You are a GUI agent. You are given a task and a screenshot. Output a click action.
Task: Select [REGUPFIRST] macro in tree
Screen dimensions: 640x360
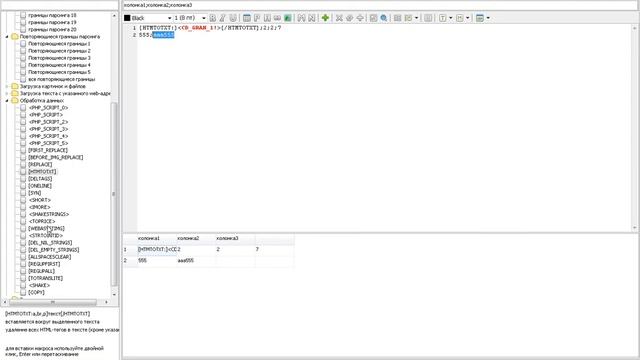click(x=44, y=264)
